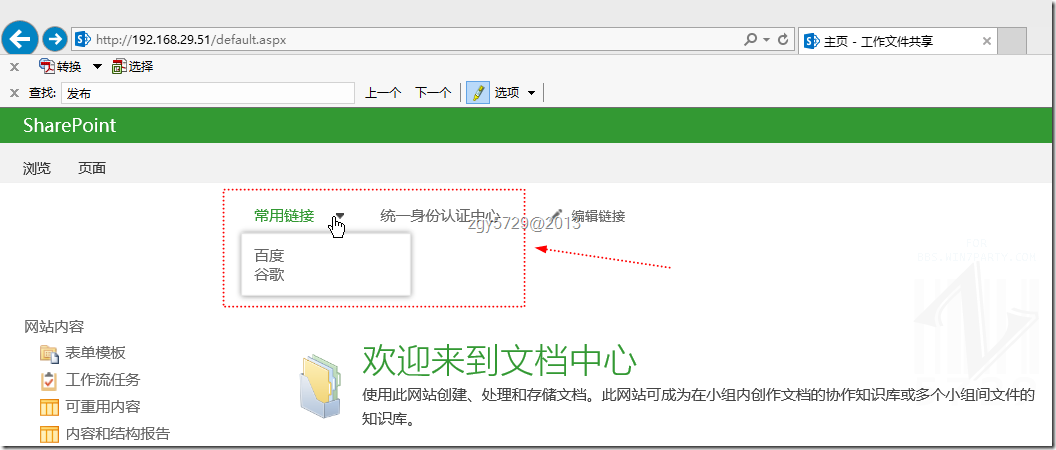Image resolution: width=1056 pixels, height=450 pixels.
Task: Select 百度 from the dropdown menu
Action: pyautogui.click(x=269, y=255)
